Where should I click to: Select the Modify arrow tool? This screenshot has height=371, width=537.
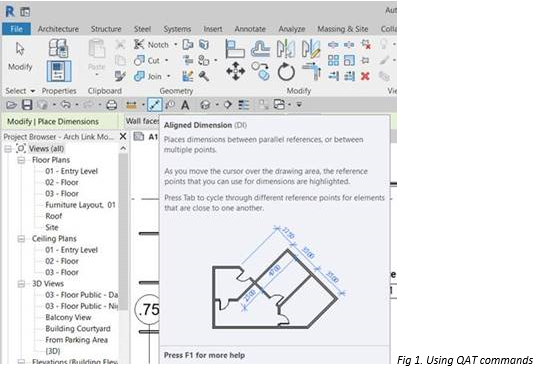20,56
